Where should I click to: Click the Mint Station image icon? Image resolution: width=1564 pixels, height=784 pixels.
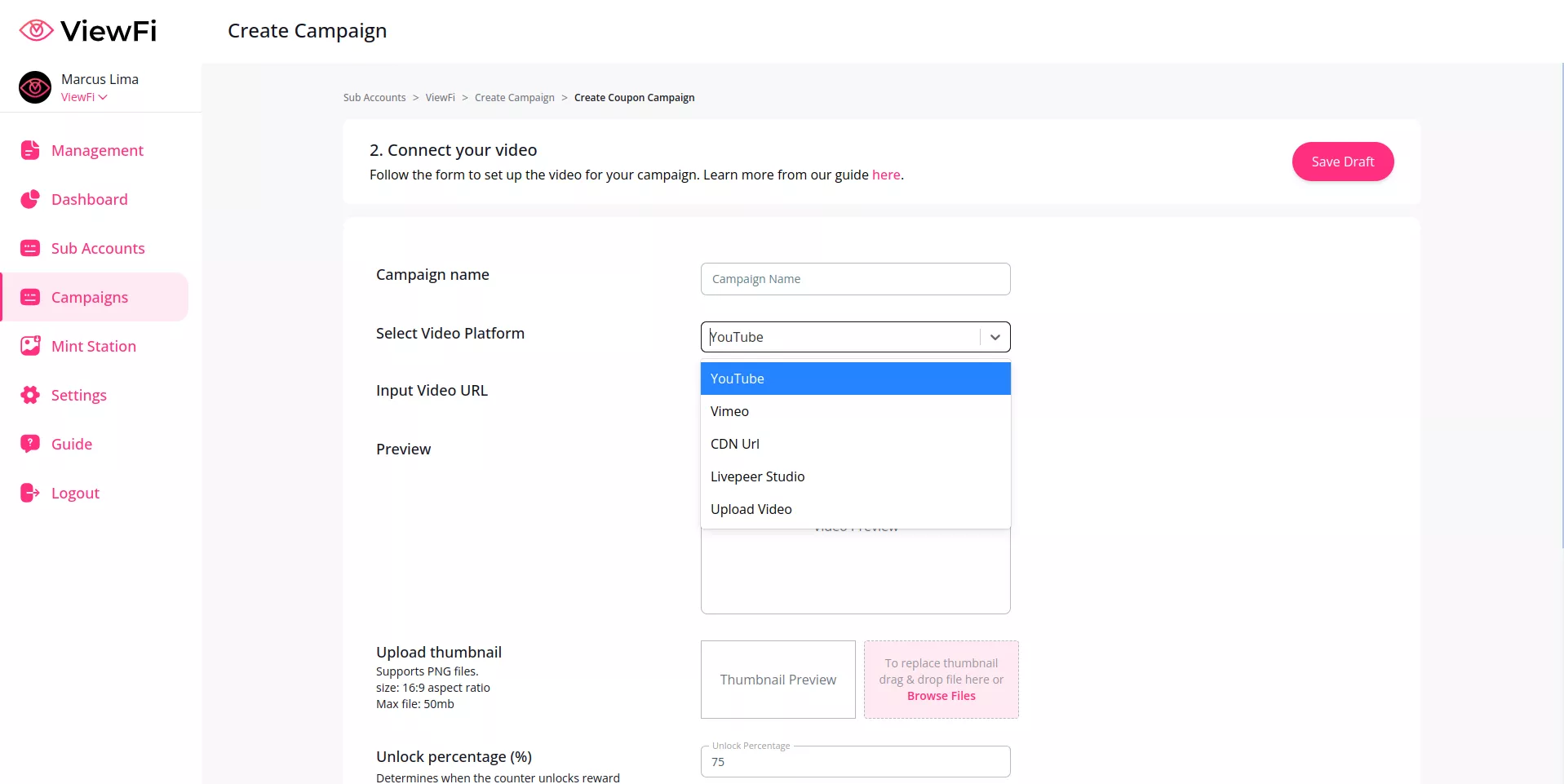click(30, 346)
